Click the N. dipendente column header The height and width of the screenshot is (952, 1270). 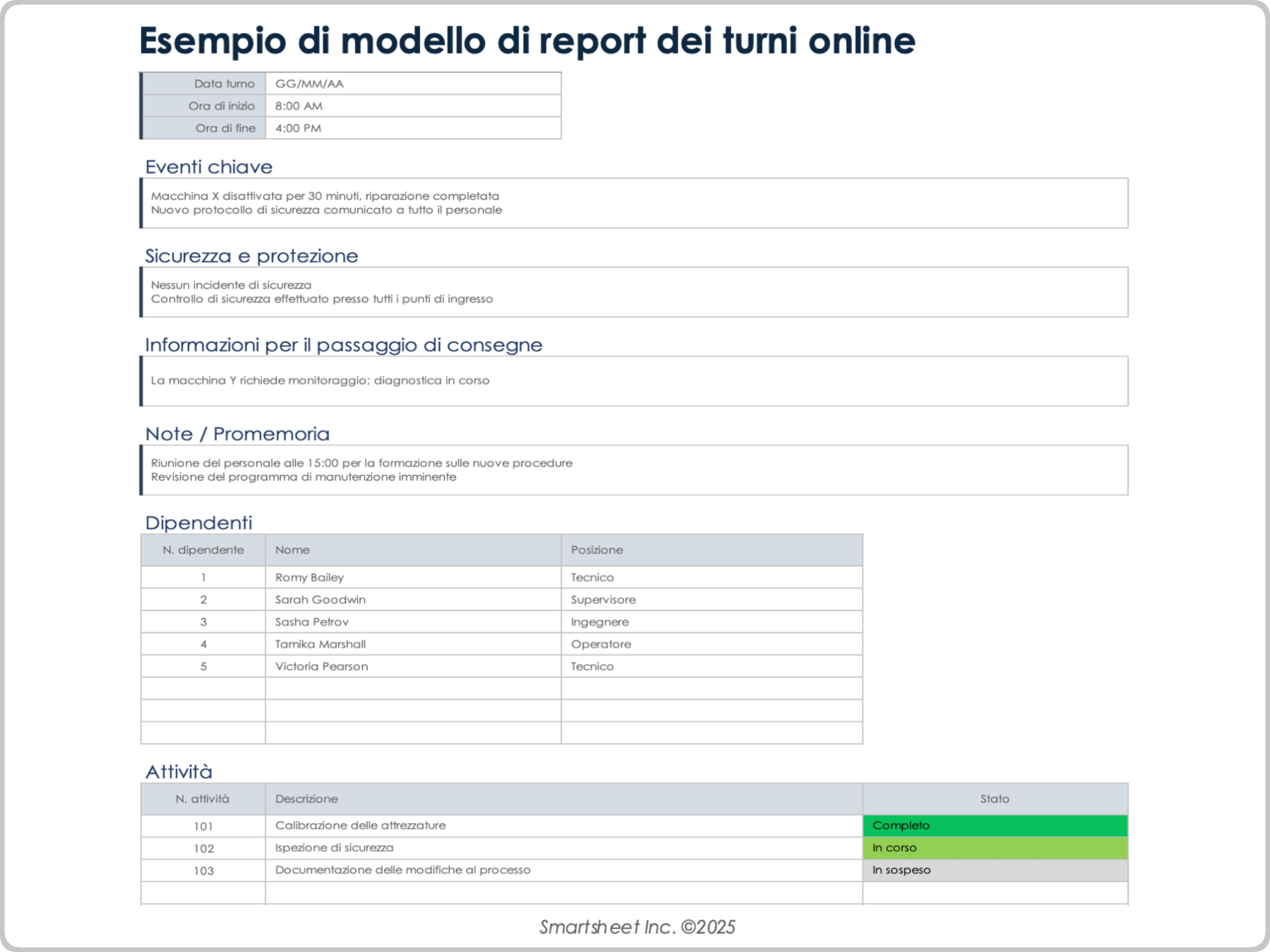pyautogui.click(x=202, y=549)
